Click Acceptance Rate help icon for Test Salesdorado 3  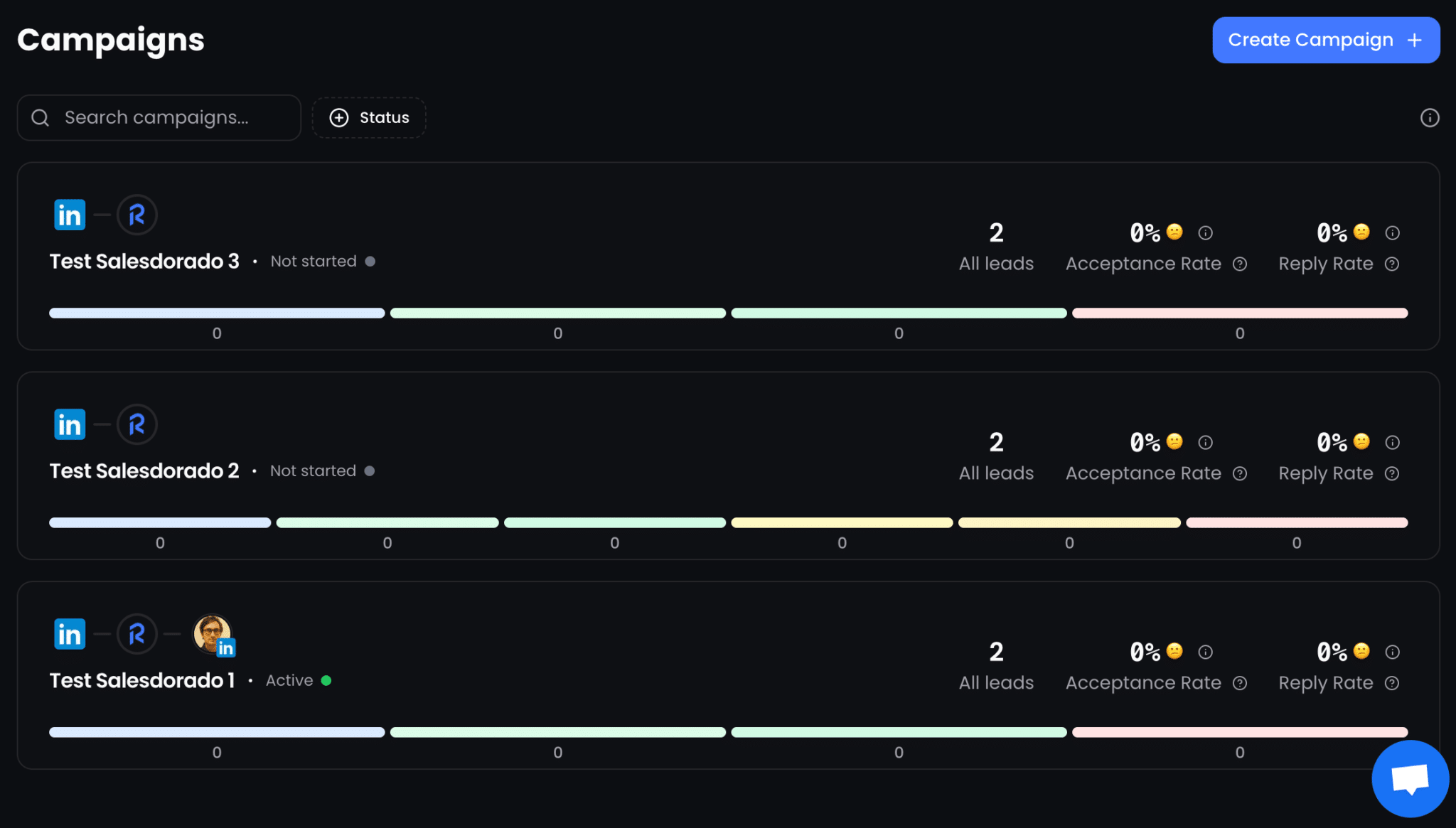coord(1240,264)
